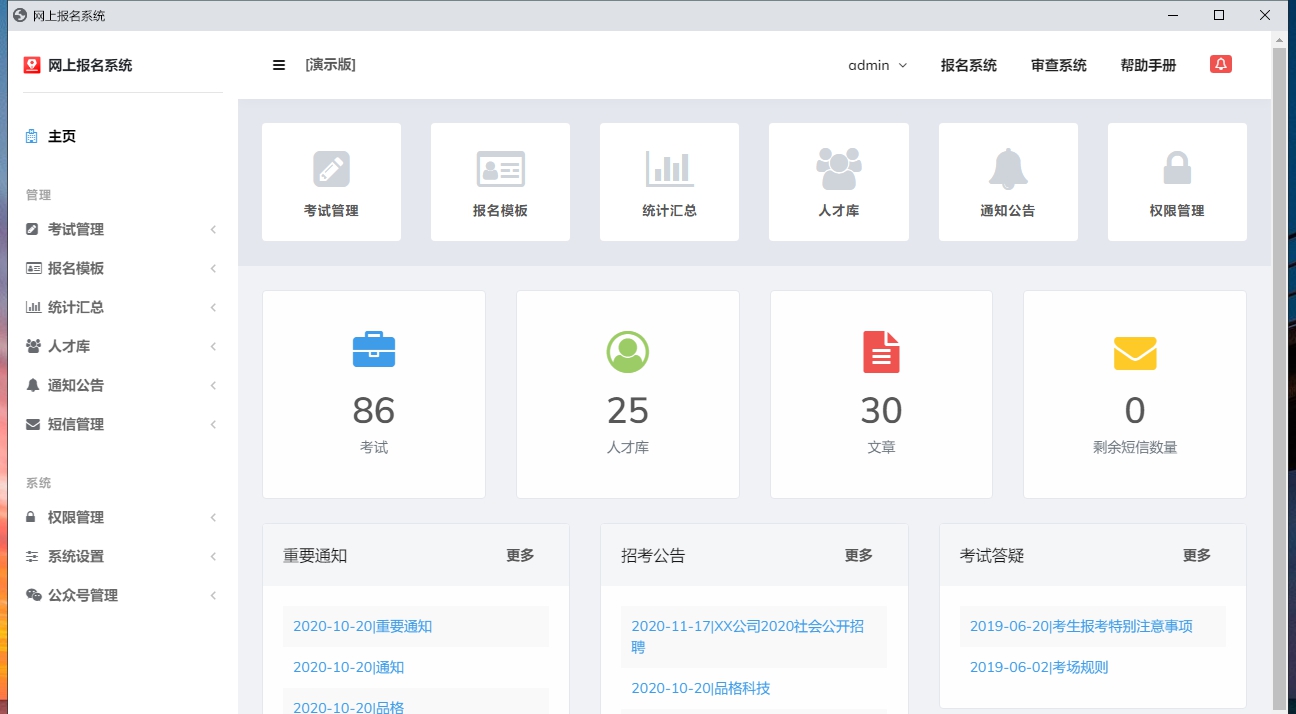Screen dimensions: 1296x714
Task: Open the admin account dropdown
Action: (x=875, y=65)
